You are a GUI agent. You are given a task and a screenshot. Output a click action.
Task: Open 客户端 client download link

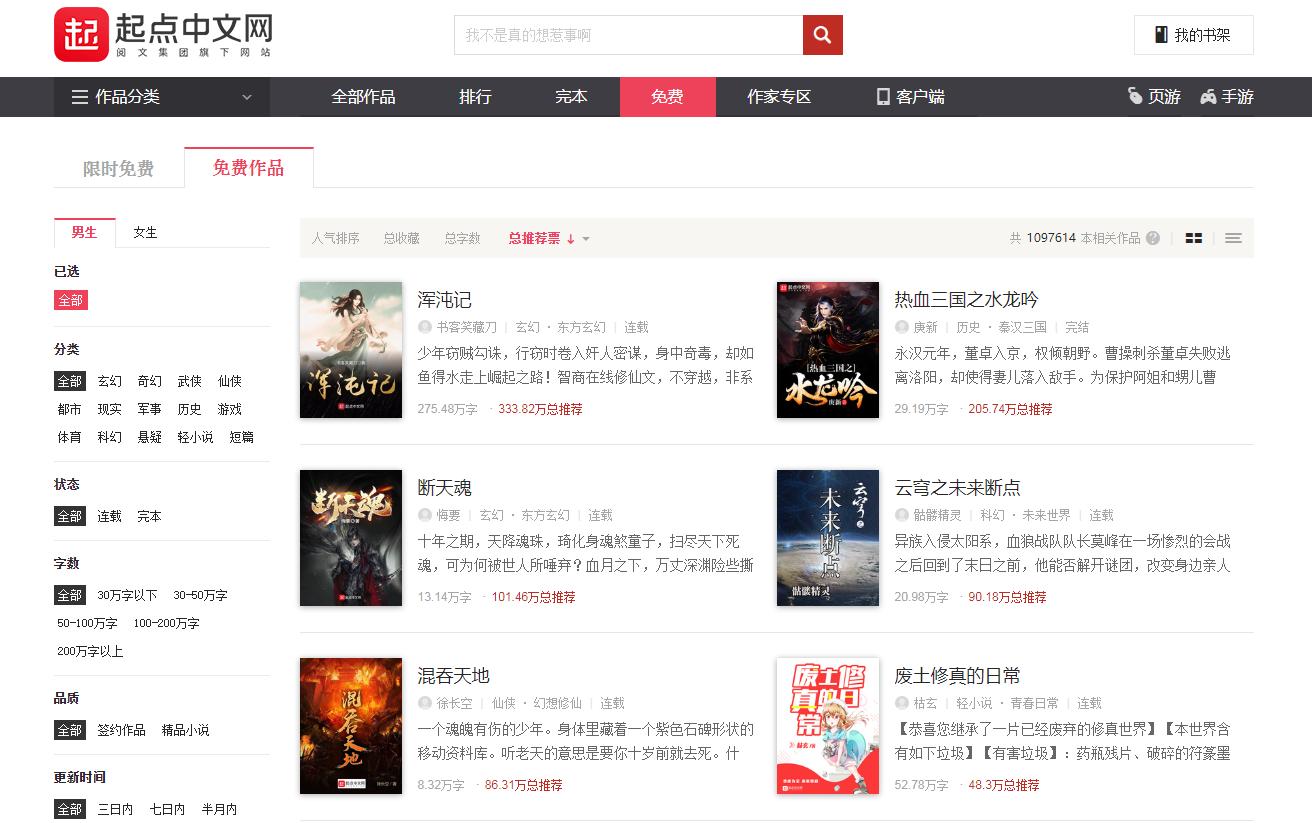pos(910,97)
